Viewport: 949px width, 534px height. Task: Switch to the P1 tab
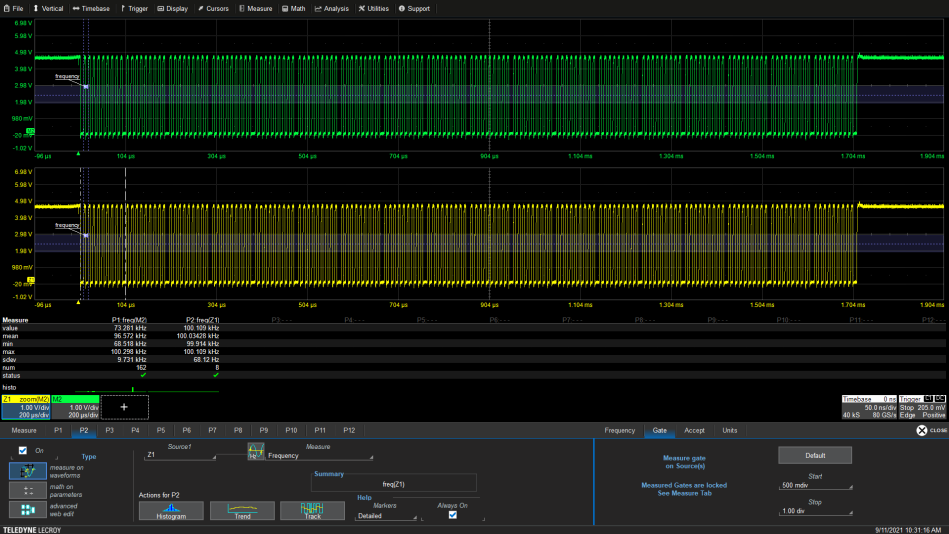58,430
